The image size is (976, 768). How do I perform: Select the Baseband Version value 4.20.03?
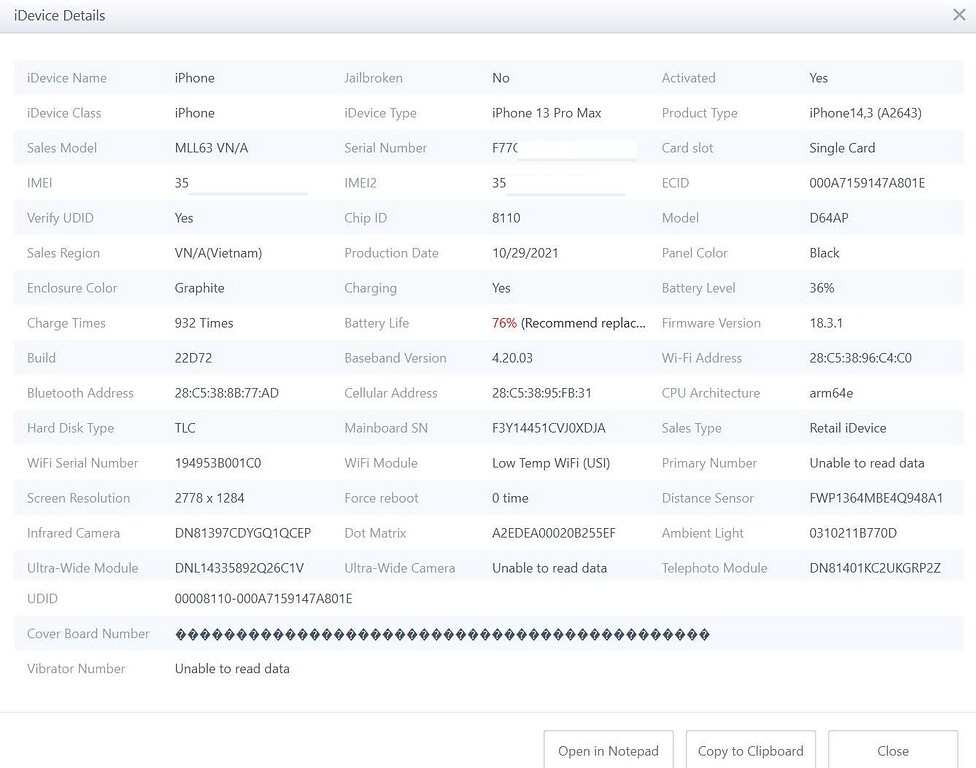pyautogui.click(x=512, y=358)
